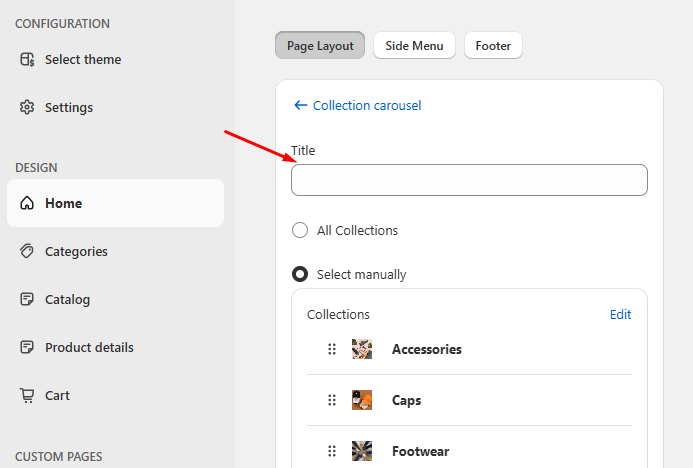Click the Cart shopping cart icon
Screen dimensions: 693x468
(x=27, y=395)
